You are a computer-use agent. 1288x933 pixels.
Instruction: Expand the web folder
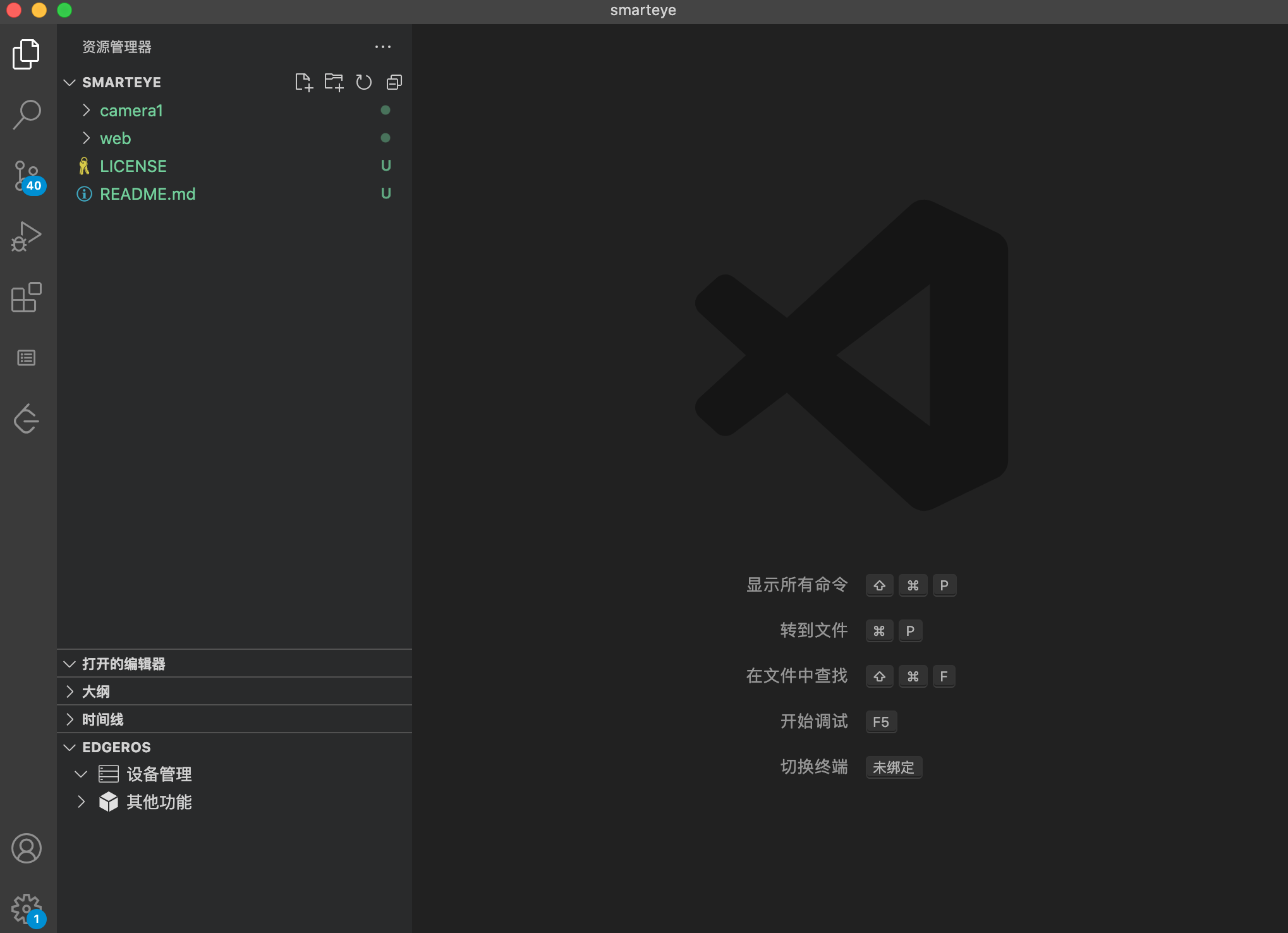(87, 138)
